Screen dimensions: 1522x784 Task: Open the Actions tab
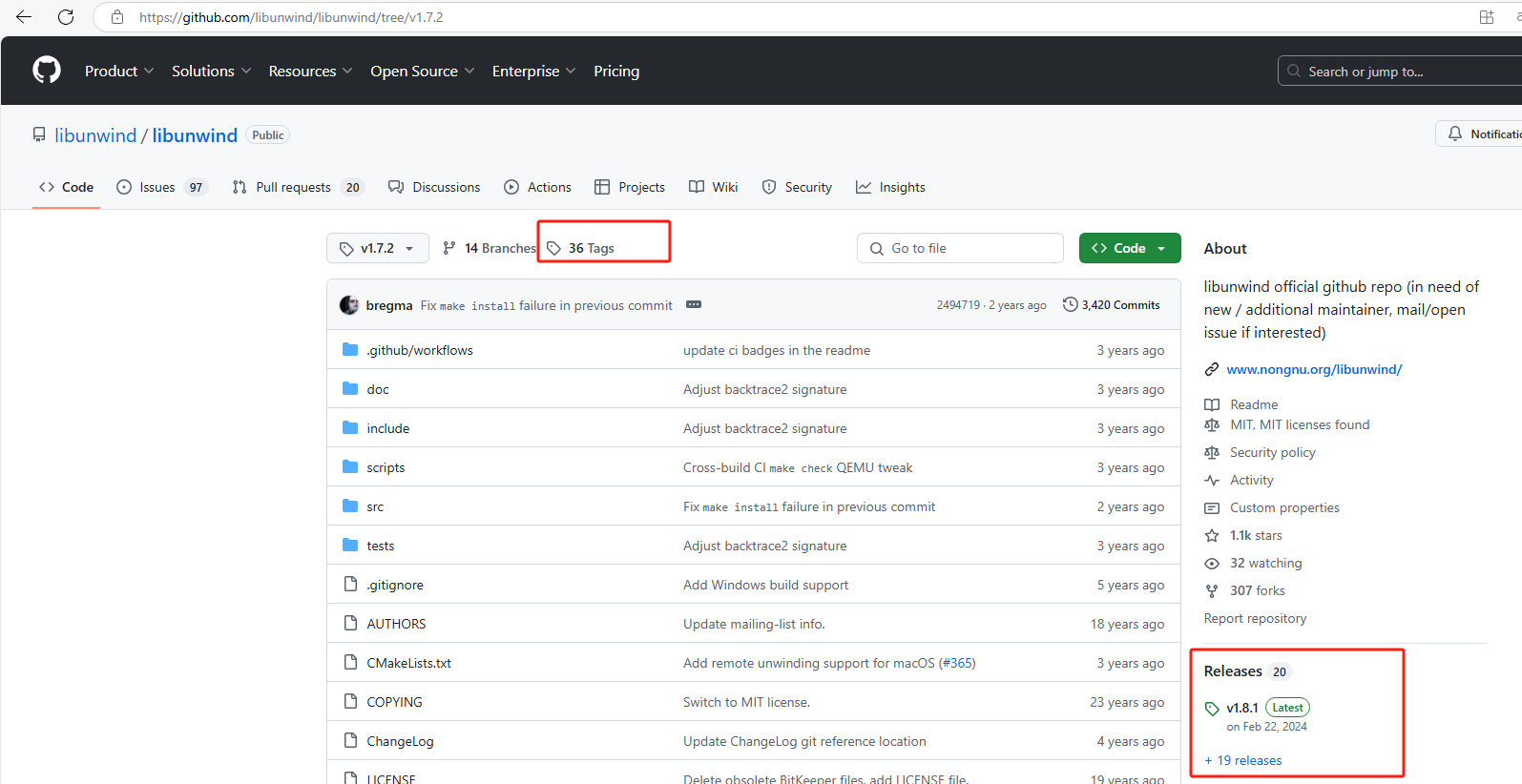(537, 187)
